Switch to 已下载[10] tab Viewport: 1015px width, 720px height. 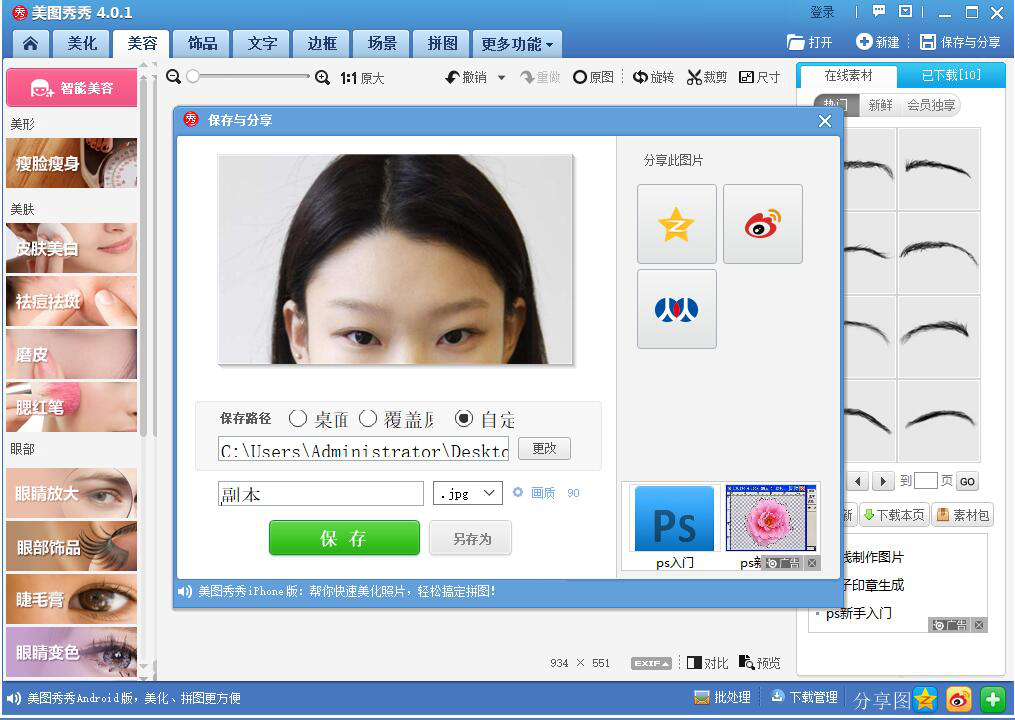click(x=951, y=75)
